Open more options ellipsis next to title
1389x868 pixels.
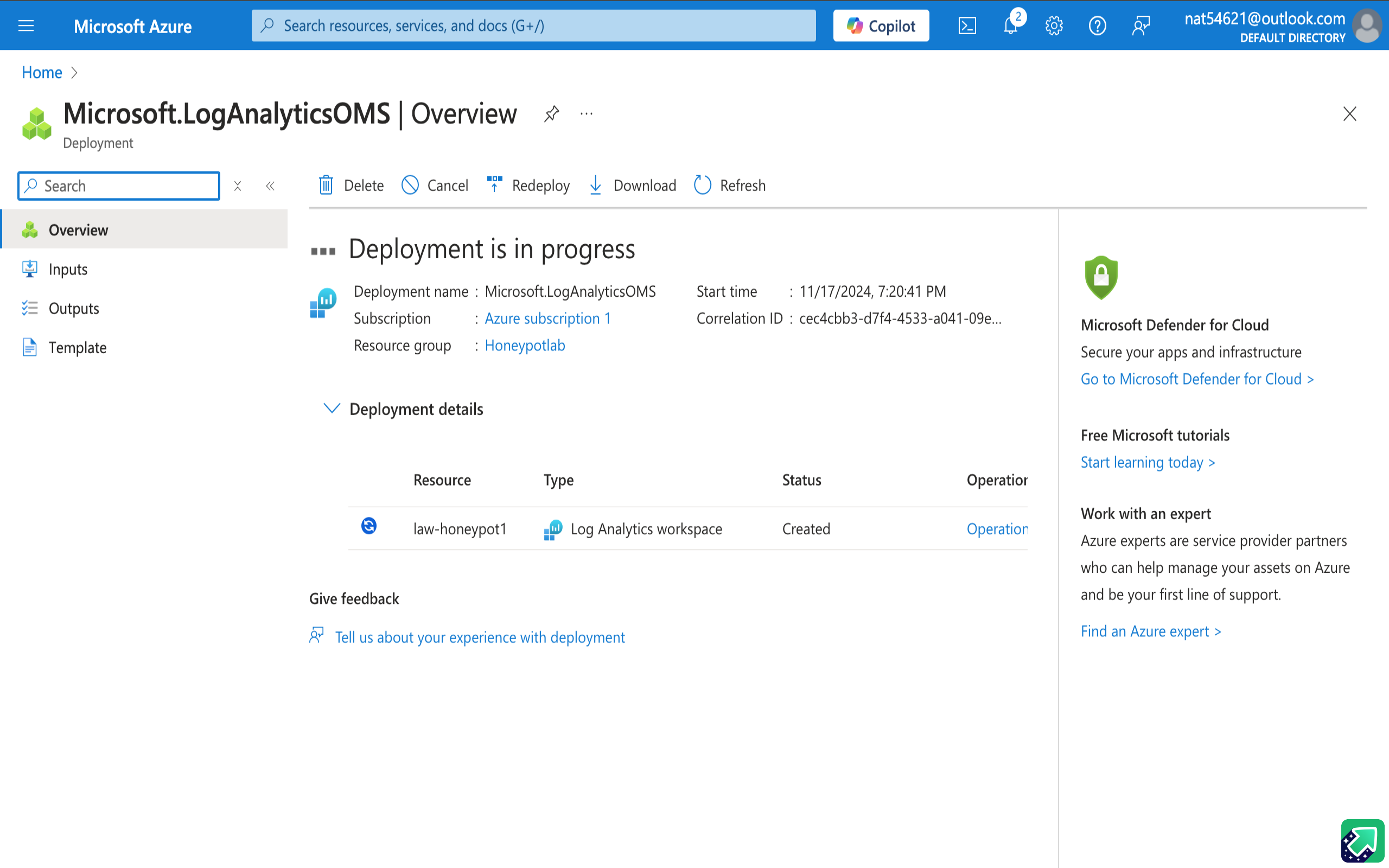(x=586, y=114)
